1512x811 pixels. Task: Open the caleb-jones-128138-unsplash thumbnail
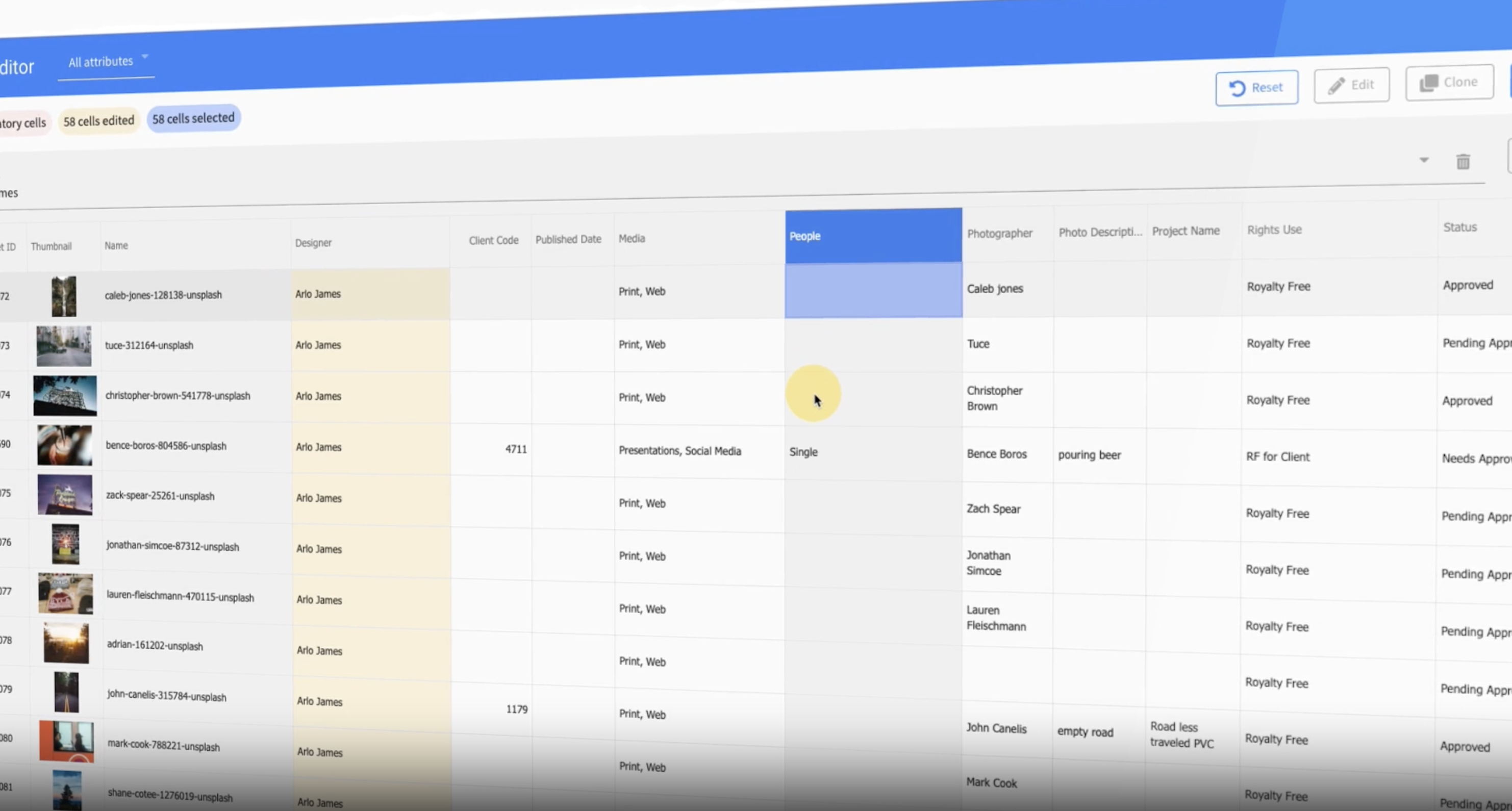[x=63, y=296]
